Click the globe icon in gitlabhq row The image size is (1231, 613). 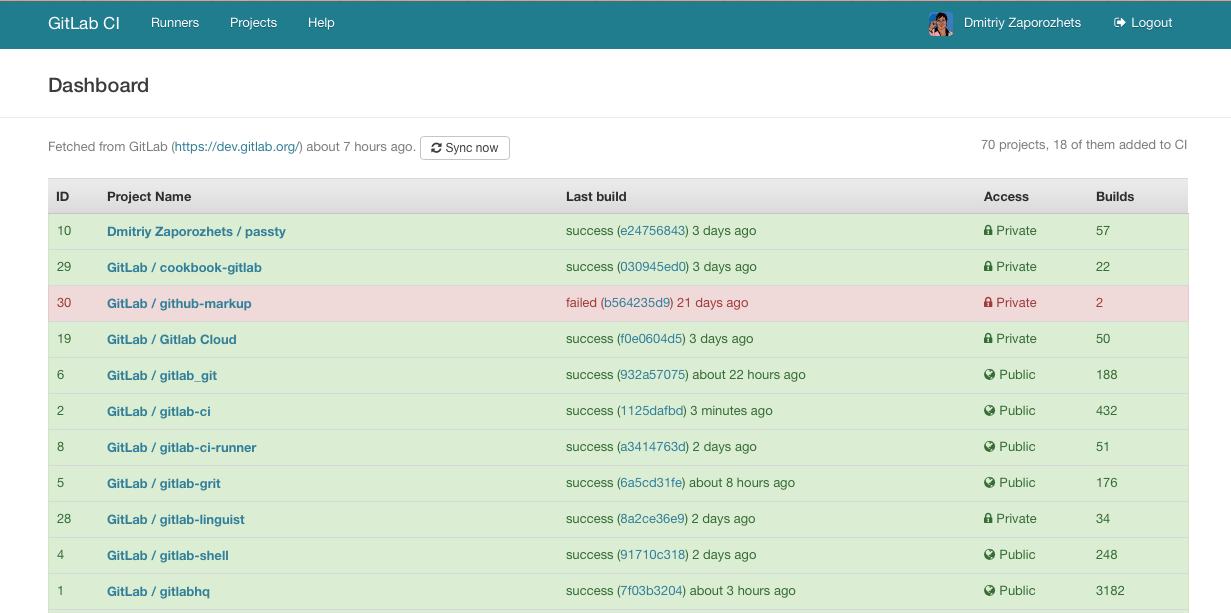pyautogui.click(x=989, y=591)
